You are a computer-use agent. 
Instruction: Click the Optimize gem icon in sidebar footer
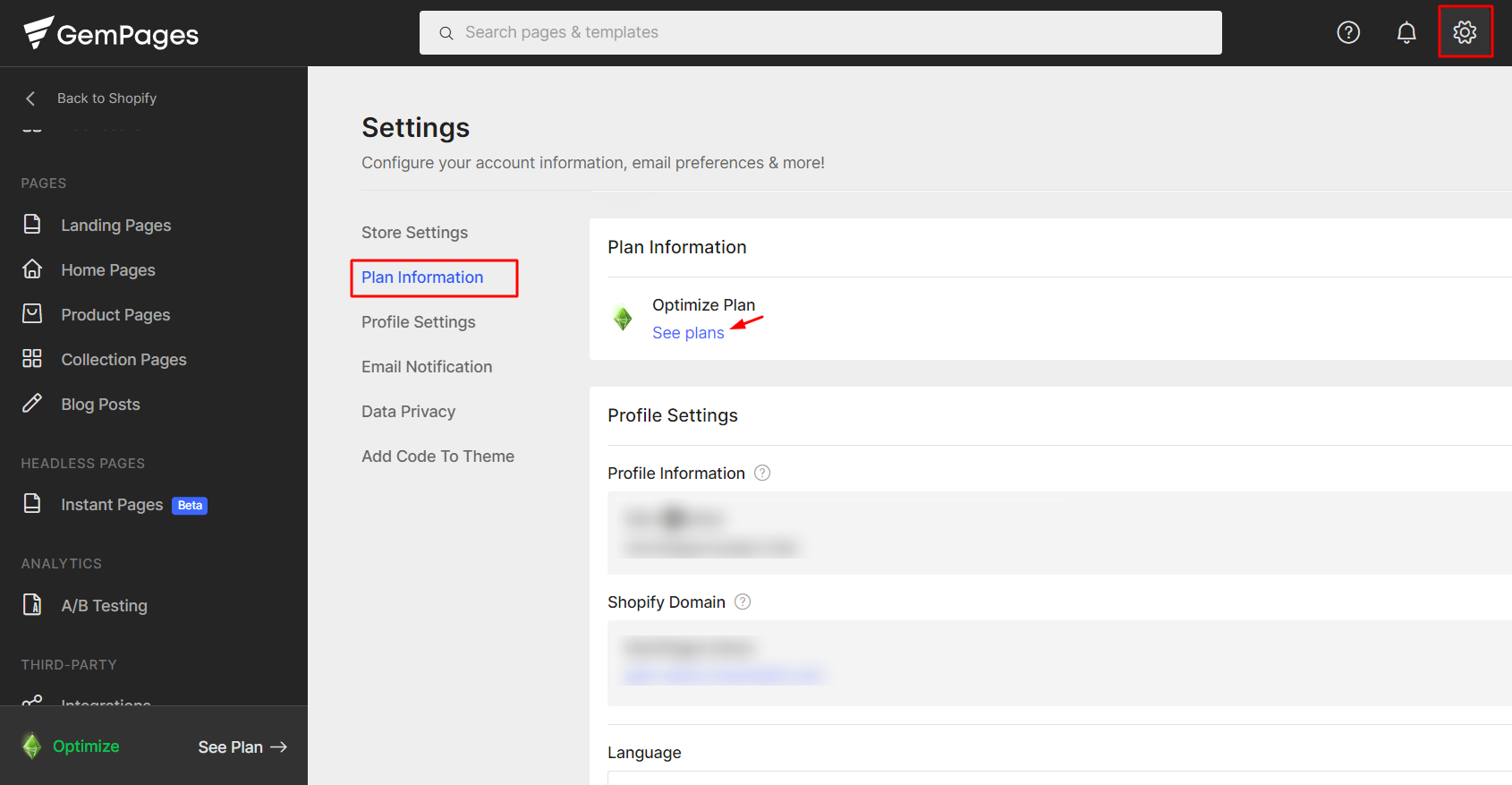click(31, 746)
